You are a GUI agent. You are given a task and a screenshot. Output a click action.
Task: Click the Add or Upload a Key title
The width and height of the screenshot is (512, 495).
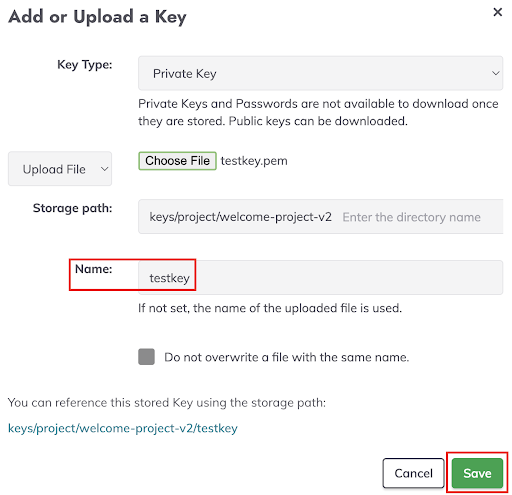pyautogui.click(x=97, y=17)
